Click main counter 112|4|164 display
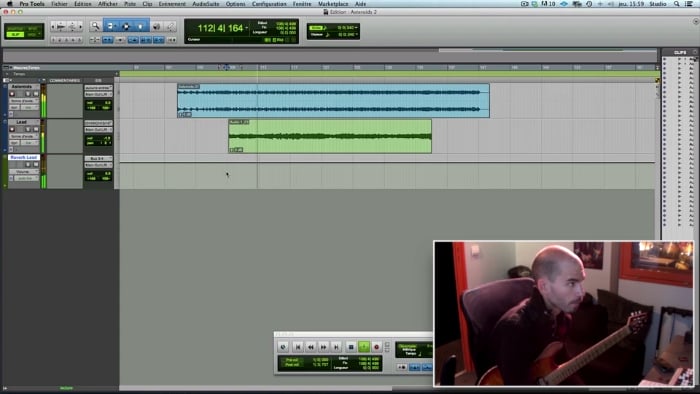Screen dimensions: 700x394 220,28
